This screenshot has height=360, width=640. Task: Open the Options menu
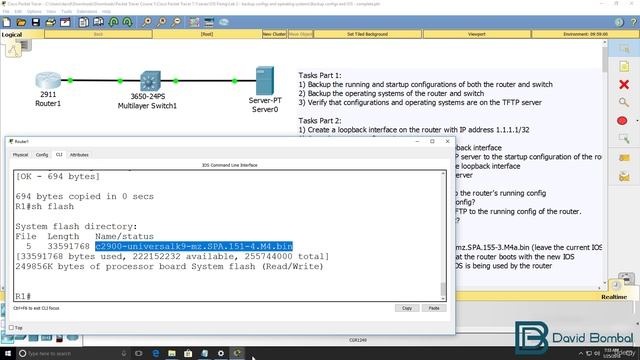[x=34, y=11]
